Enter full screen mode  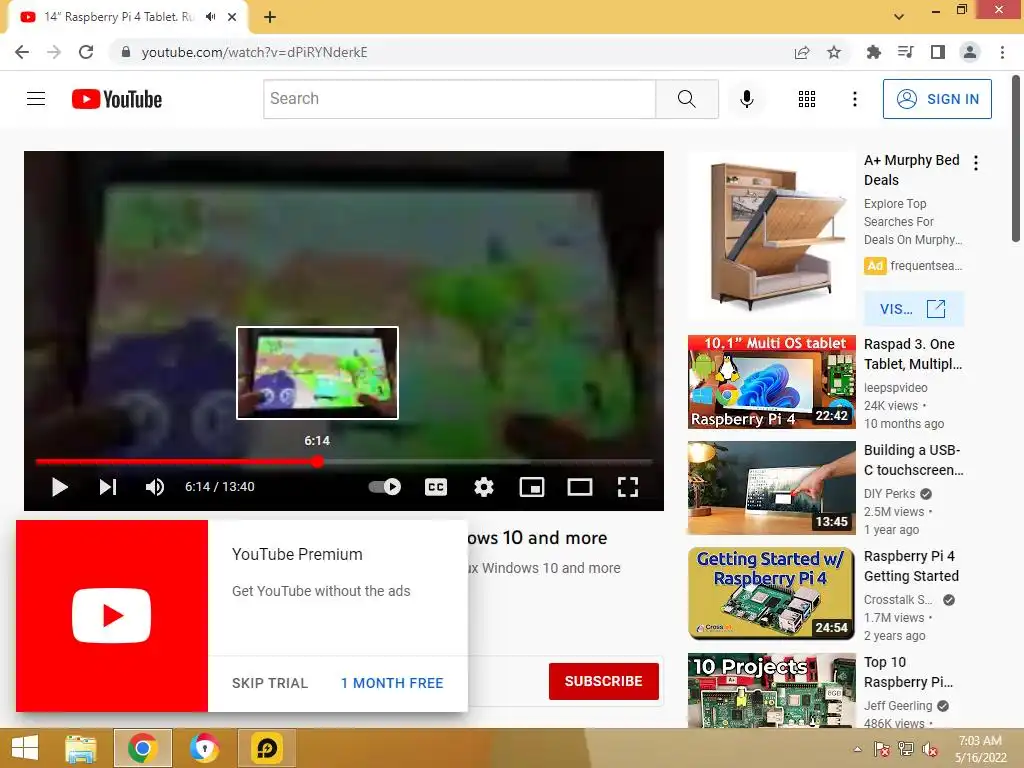(628, 487)
